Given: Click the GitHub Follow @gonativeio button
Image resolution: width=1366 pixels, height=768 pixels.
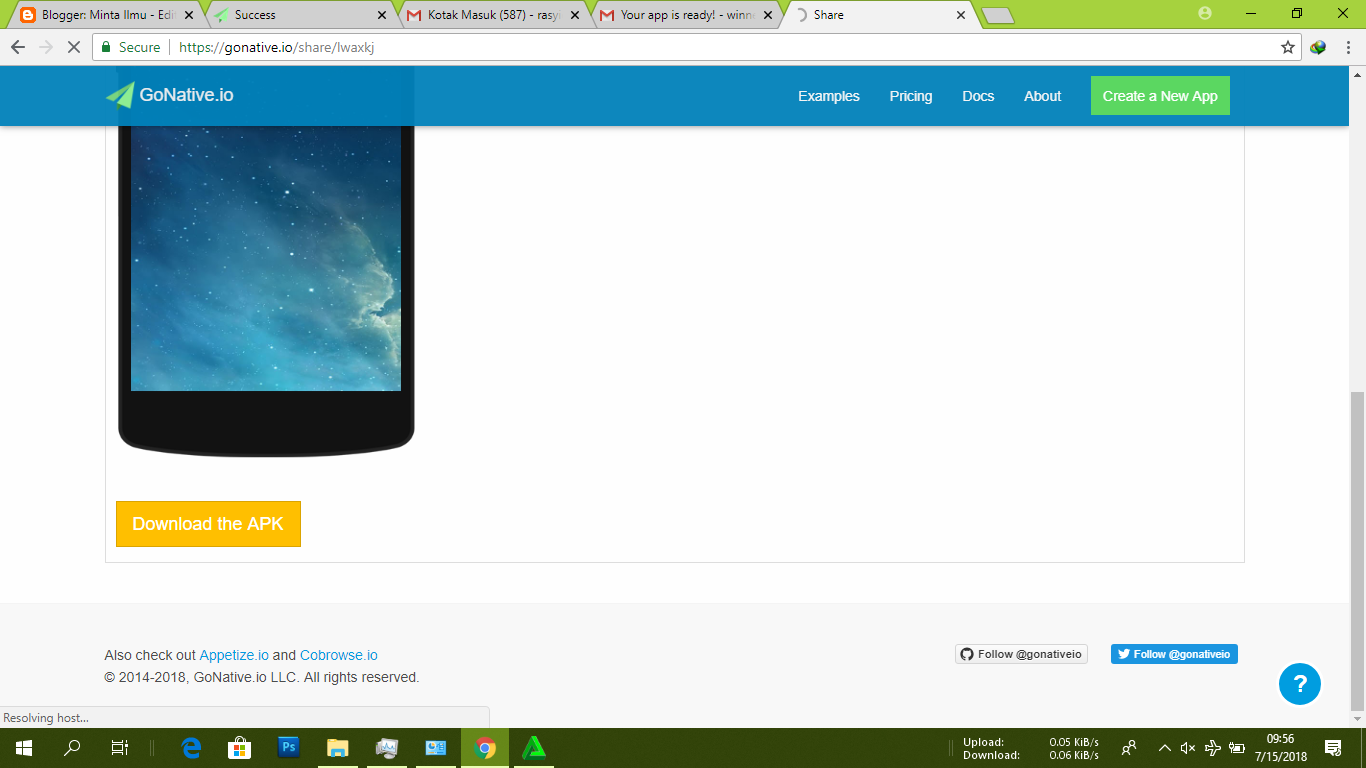Looking at the screenshot, I should point(1021,654).
